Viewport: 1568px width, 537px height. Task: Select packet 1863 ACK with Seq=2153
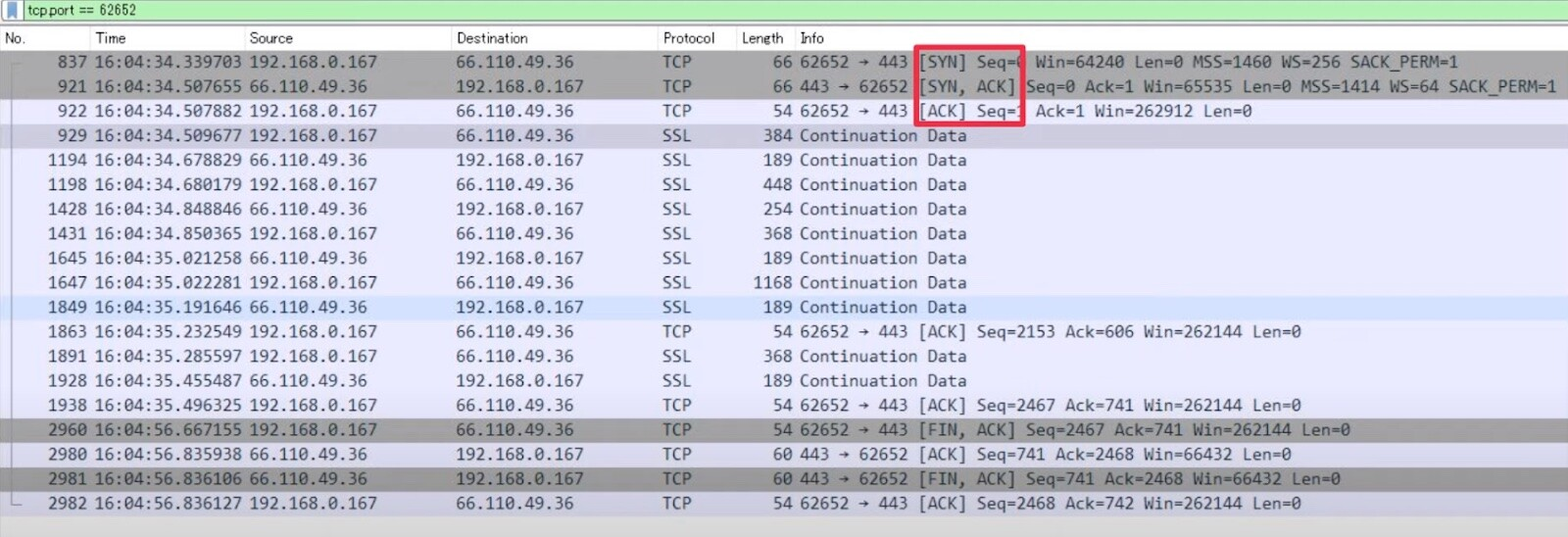[490, 331]
